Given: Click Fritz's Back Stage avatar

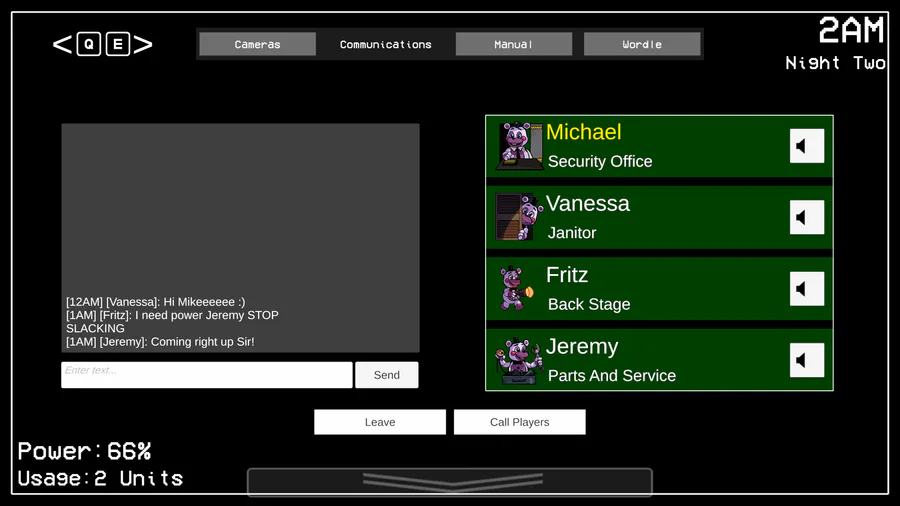Looking at the screenshot, I should tap(517, 288).
